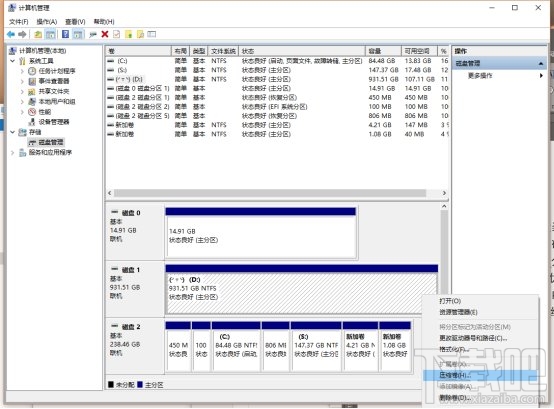Click the properties checkmark toolbar icon
Viewport: 554px width, 409px height.
(x=117, y=34)
